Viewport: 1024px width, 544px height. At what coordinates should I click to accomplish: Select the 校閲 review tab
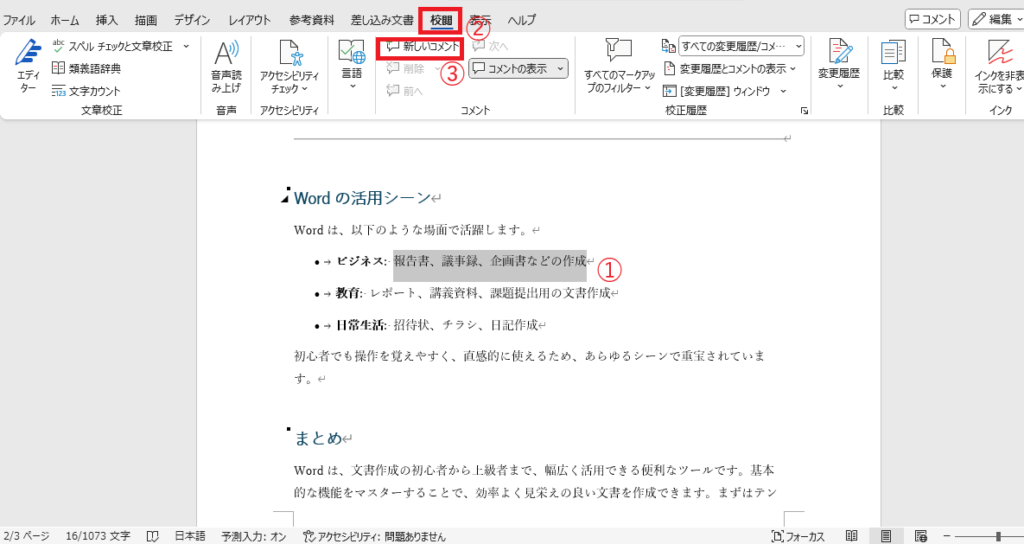pos(441,20)
